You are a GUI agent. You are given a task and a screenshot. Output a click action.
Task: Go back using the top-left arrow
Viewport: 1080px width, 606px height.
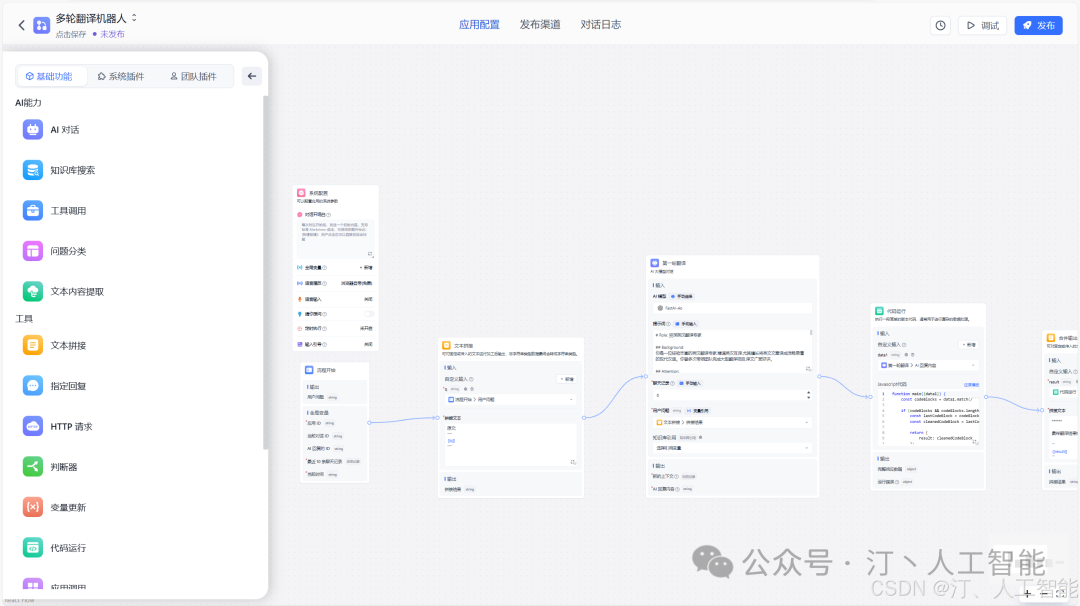coord(21,25)
